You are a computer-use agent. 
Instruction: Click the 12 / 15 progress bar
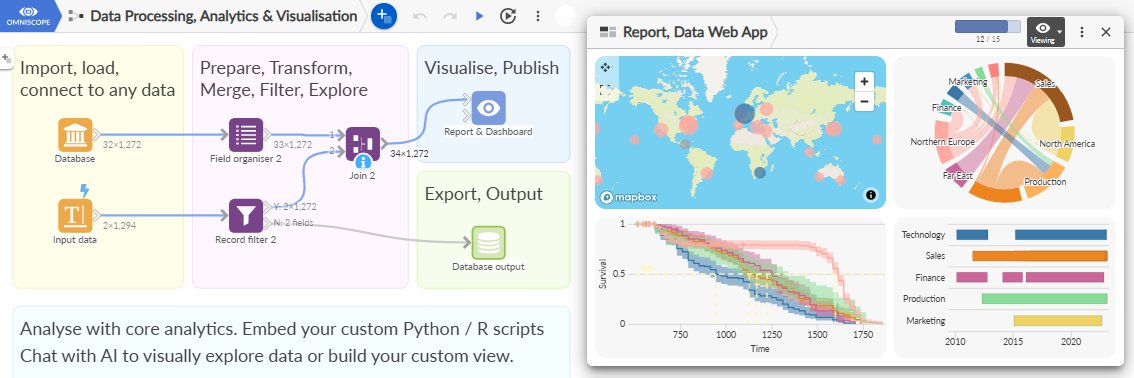[988, 27]
